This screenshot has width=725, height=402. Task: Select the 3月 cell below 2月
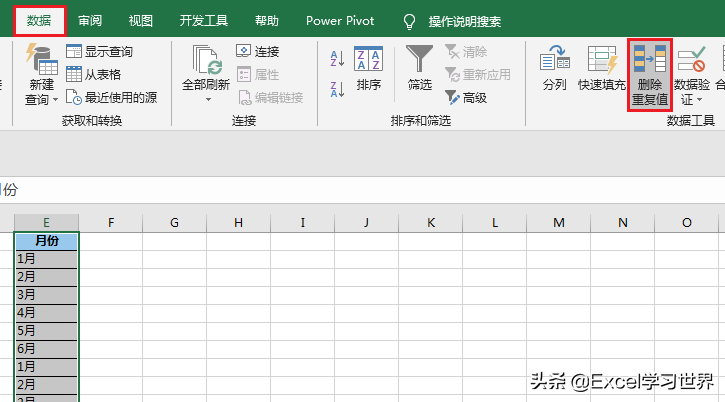click(x=46, y=295)
